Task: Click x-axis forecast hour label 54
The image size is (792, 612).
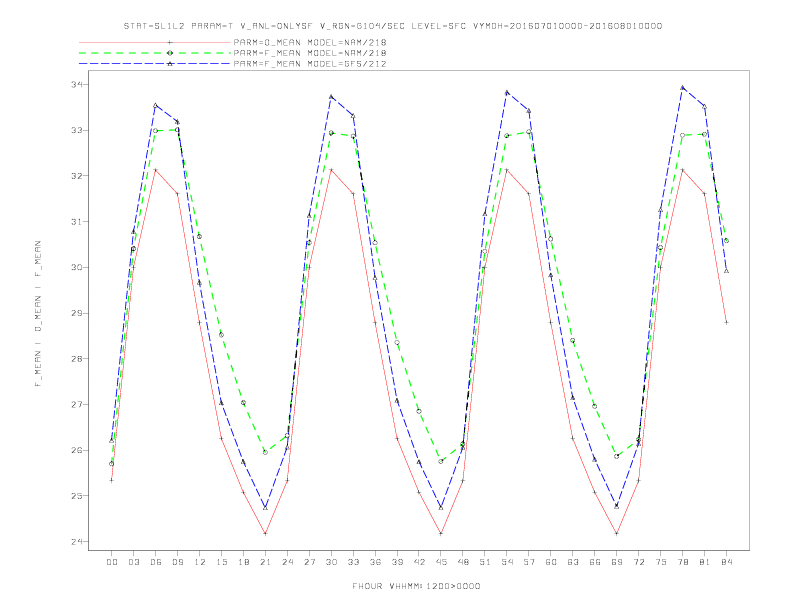Action: point(507,562)
